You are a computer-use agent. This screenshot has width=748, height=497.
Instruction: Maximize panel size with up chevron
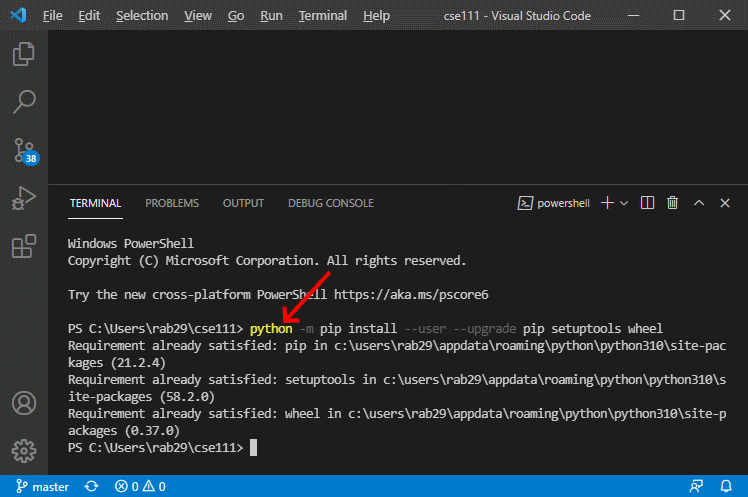click(699, 203)
